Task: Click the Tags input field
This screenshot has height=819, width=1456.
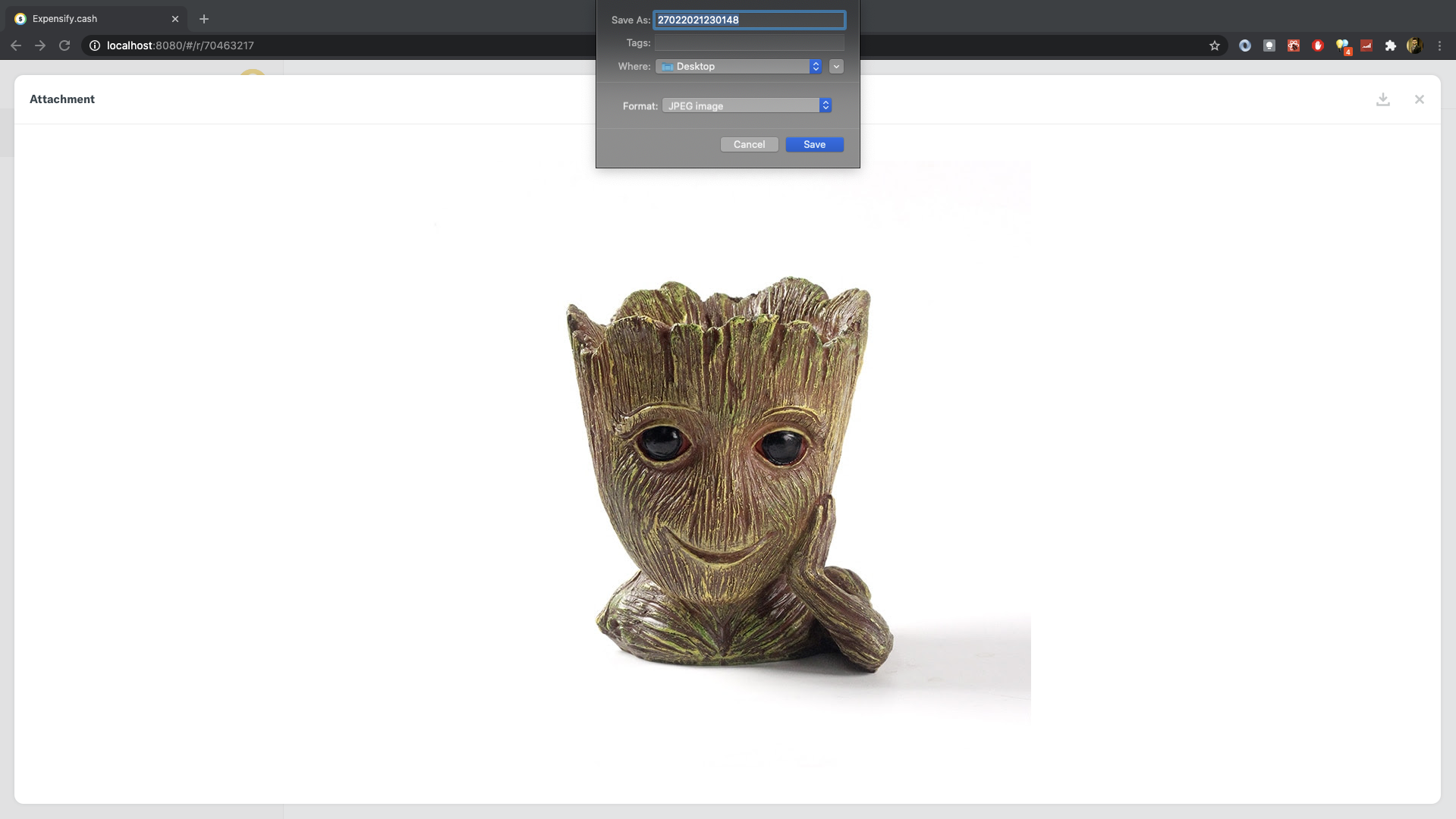Action: pos(750,42)
